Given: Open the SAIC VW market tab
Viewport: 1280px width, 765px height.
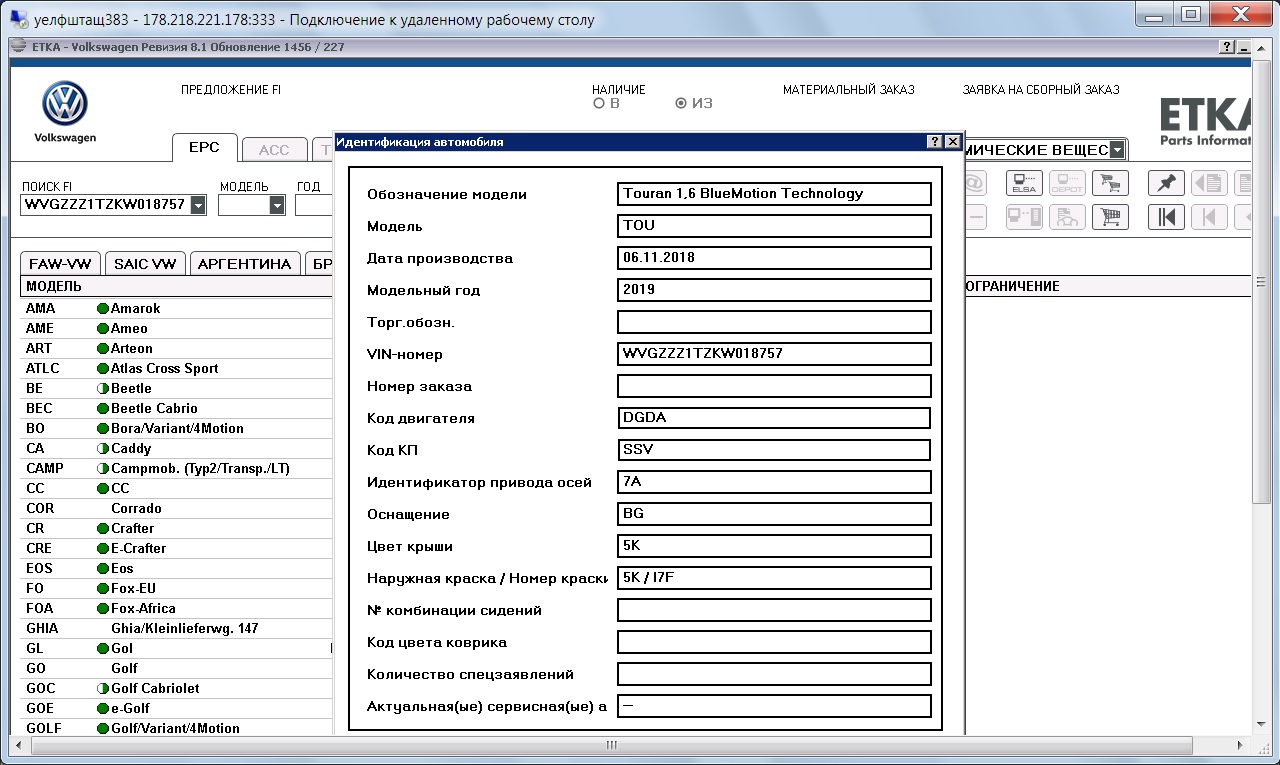Looking at the screenshot, I should (x=145, y=264).
